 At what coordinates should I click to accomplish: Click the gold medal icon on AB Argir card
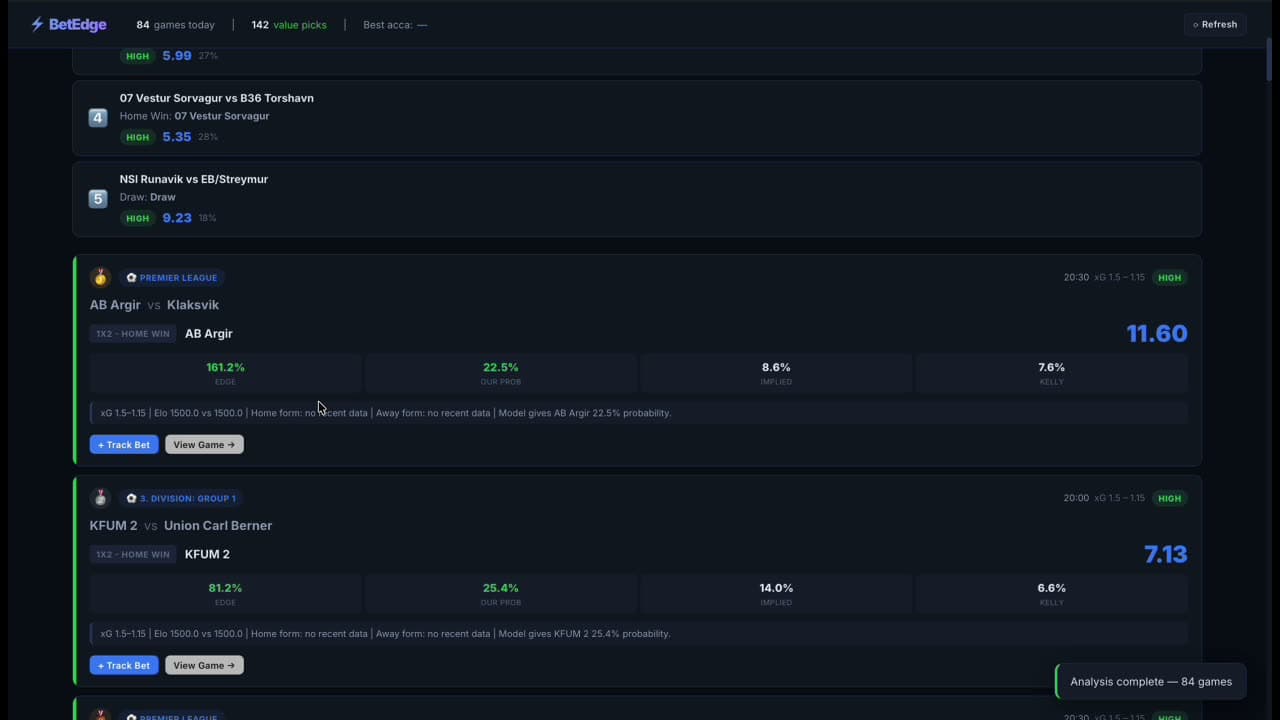pos(100,277)
